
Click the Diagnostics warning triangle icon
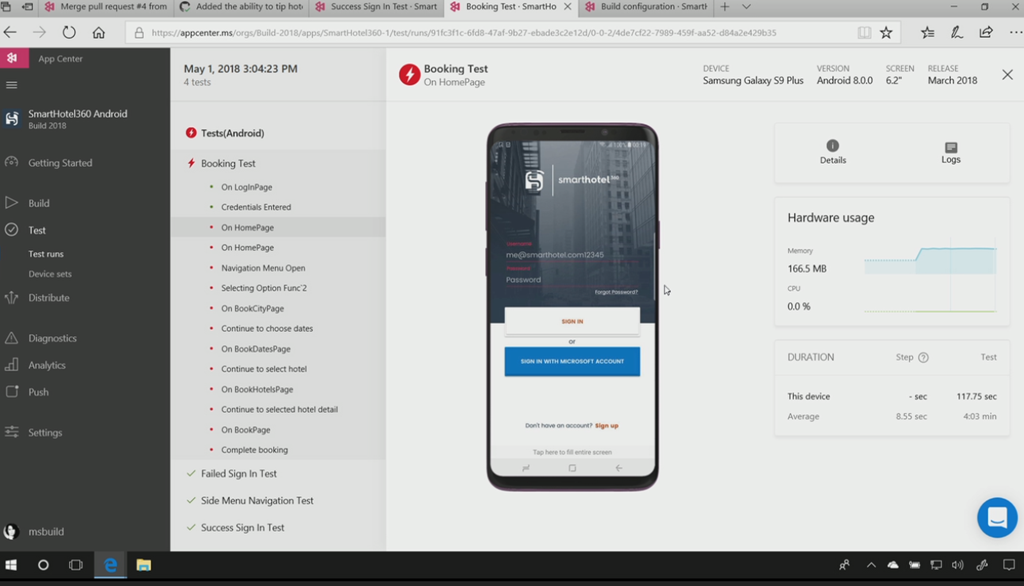pos(11,338)
